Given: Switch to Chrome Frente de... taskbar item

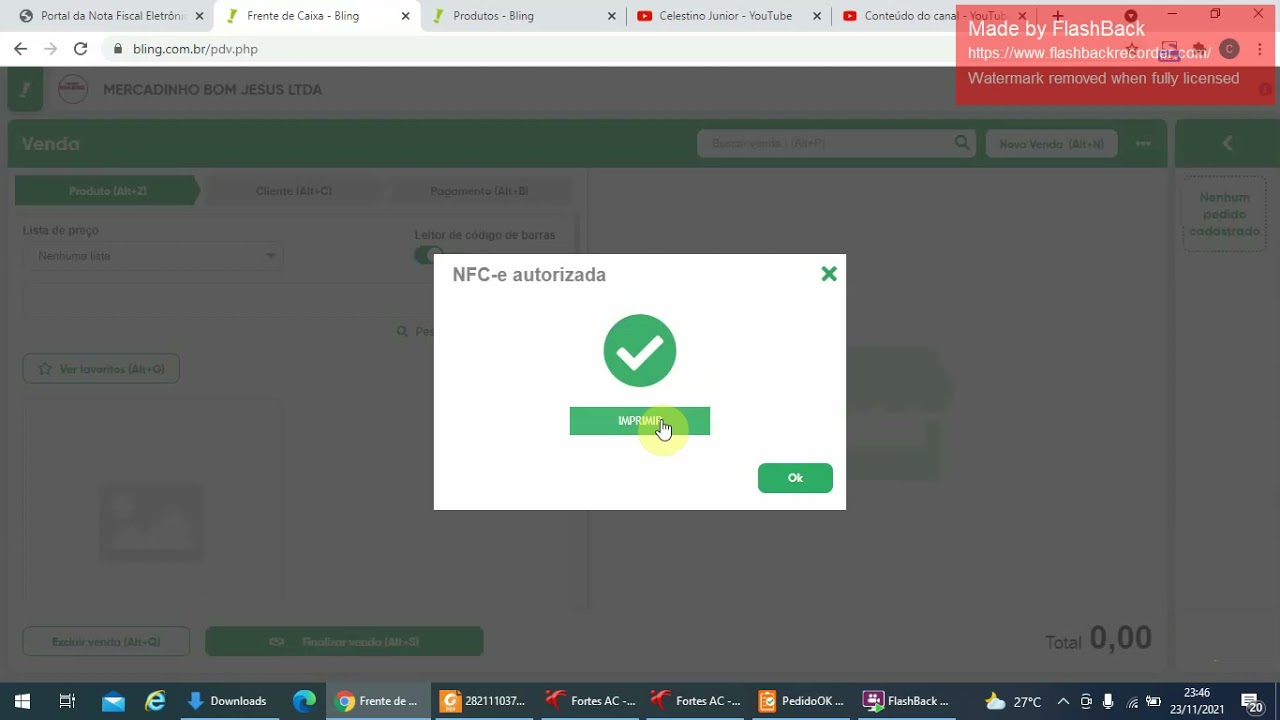Looking at the screenshot, I should coord(378,701).
